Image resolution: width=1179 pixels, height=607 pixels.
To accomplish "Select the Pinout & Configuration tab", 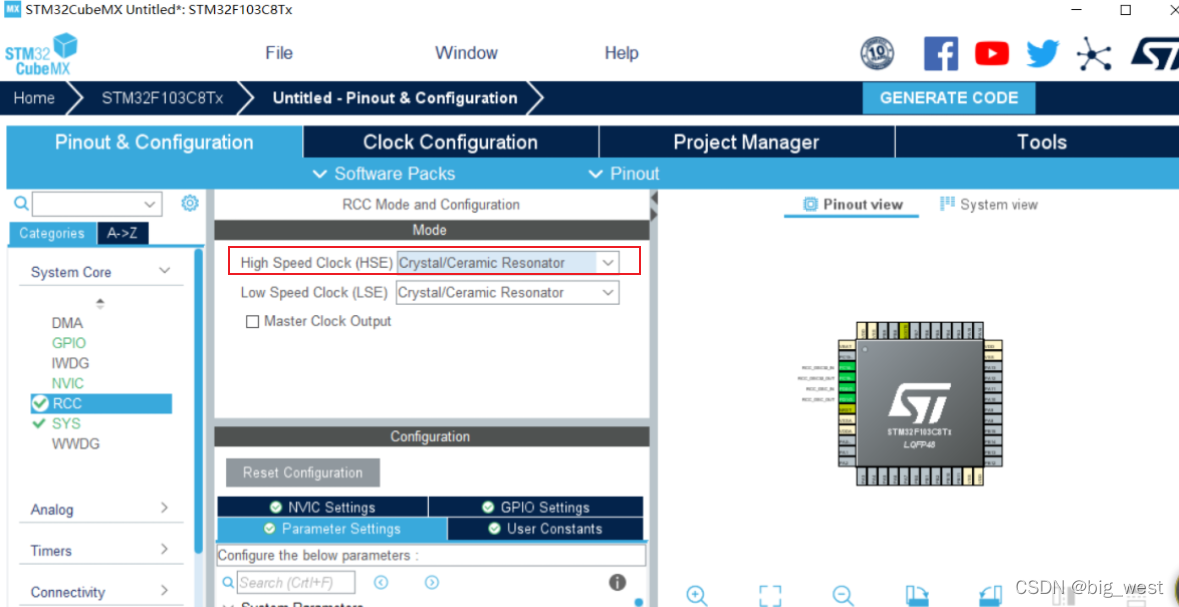I will [154, 142].
